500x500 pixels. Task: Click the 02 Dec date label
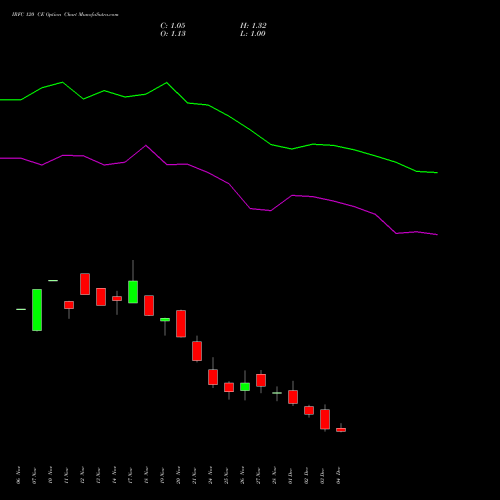306,475
